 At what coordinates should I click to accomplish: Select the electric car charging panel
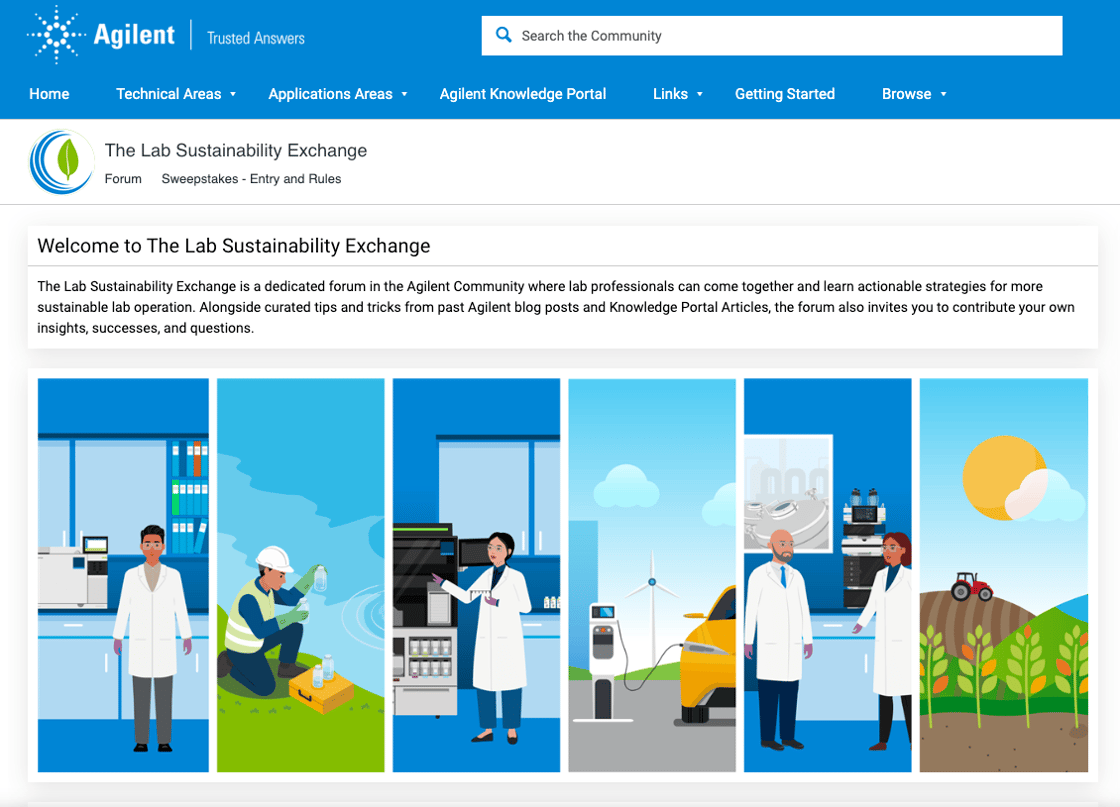point(652,575)
